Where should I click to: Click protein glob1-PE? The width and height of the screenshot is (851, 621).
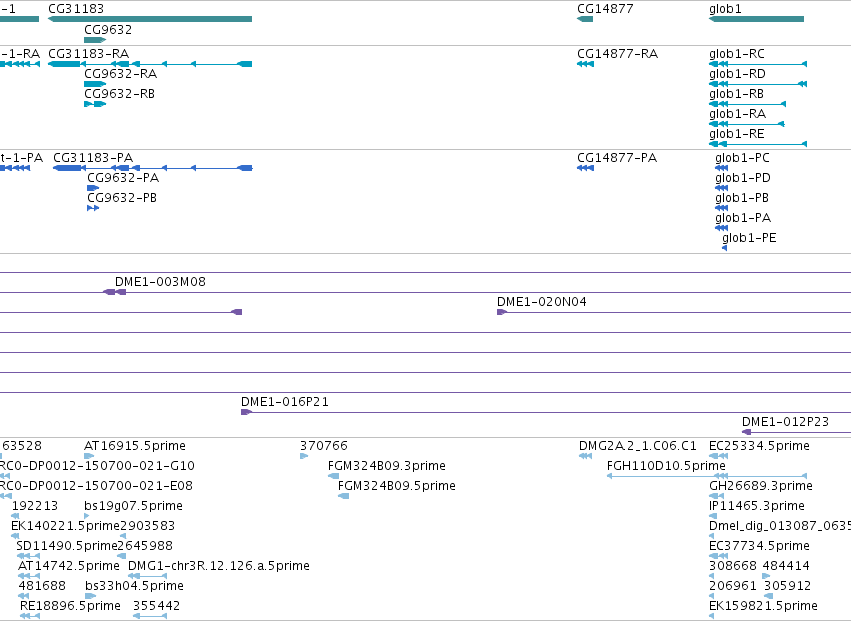(x=749, y=238)
